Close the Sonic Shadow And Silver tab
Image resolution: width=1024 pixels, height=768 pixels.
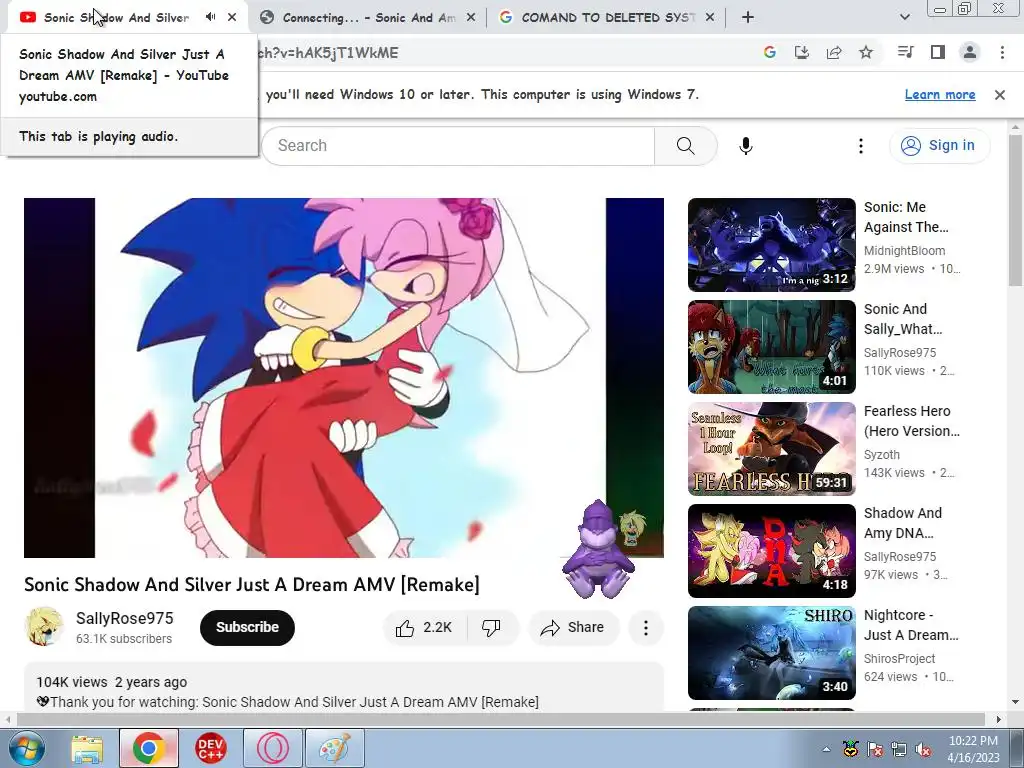[x=232, y=17]
